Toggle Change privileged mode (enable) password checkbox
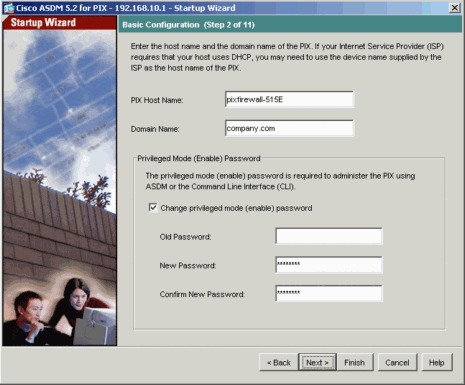Screen dimensions: 465x385 click(153, 208)
